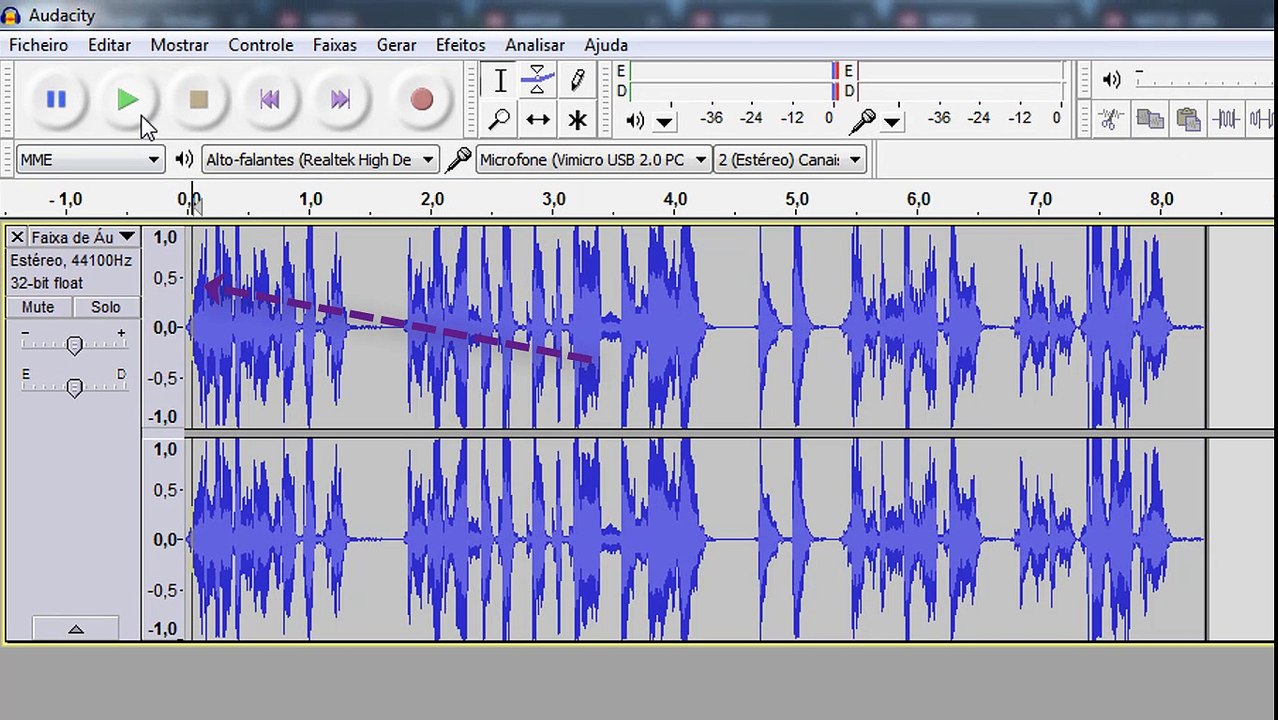Click the Copy toolbar icon
Screen dimensions: 1278x720
pyautogui.click(x=1149, y=119)
